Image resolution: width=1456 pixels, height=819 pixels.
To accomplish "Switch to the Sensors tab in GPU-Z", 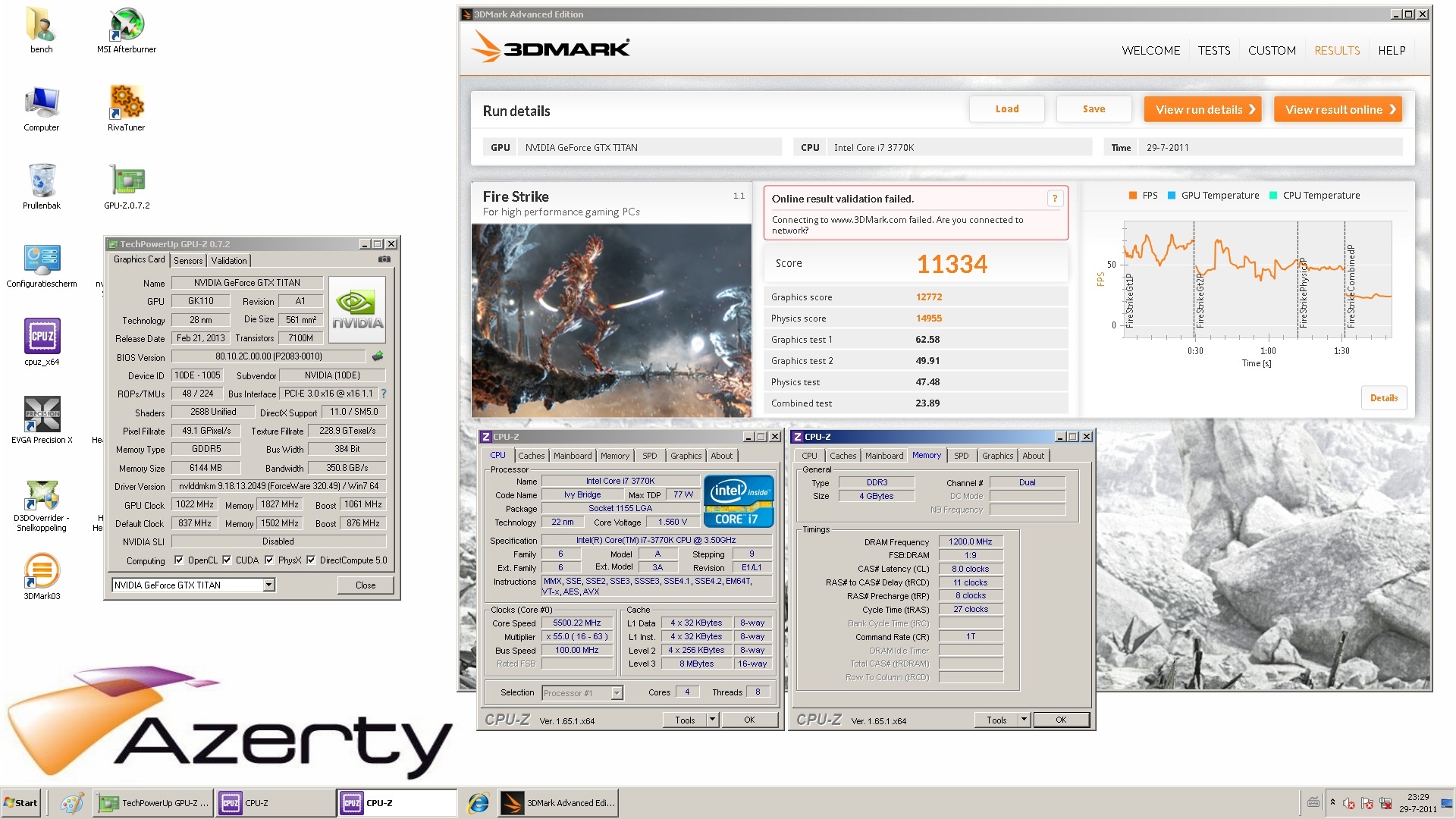I will click(x=188, y=260).
